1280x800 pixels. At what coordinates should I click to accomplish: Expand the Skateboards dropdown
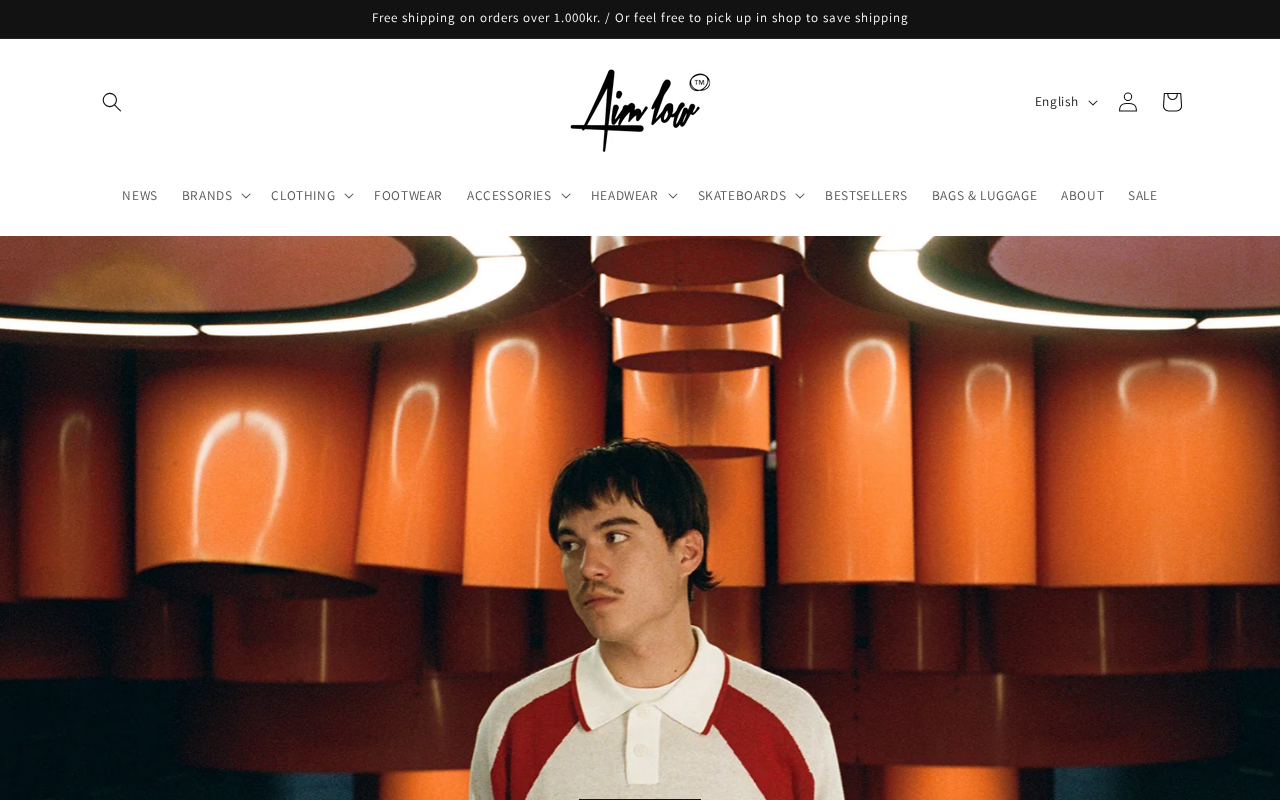coord(751,196)
